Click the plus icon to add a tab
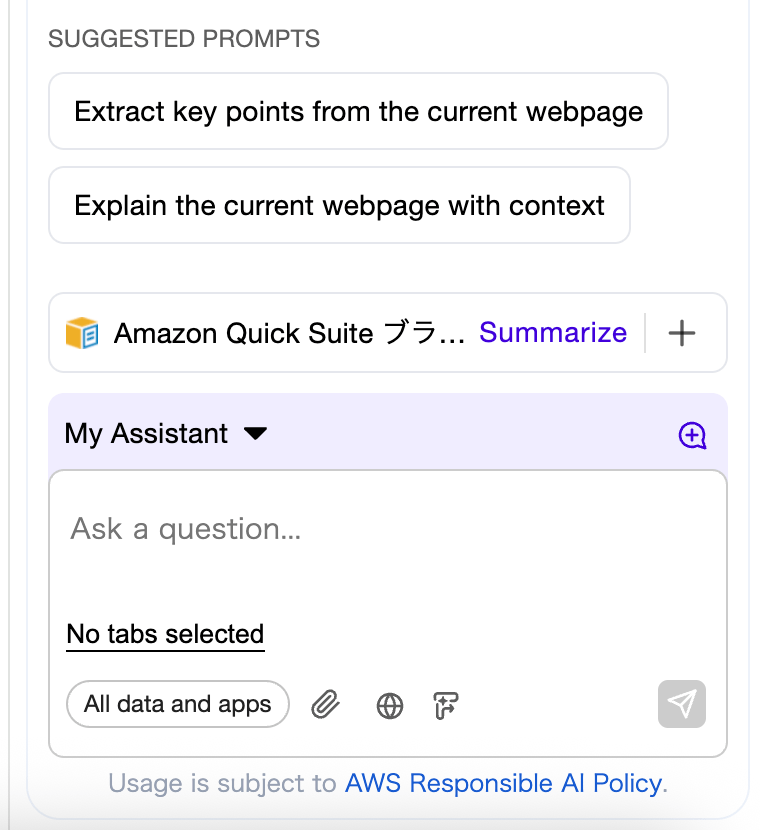 [x=681, y=333]
